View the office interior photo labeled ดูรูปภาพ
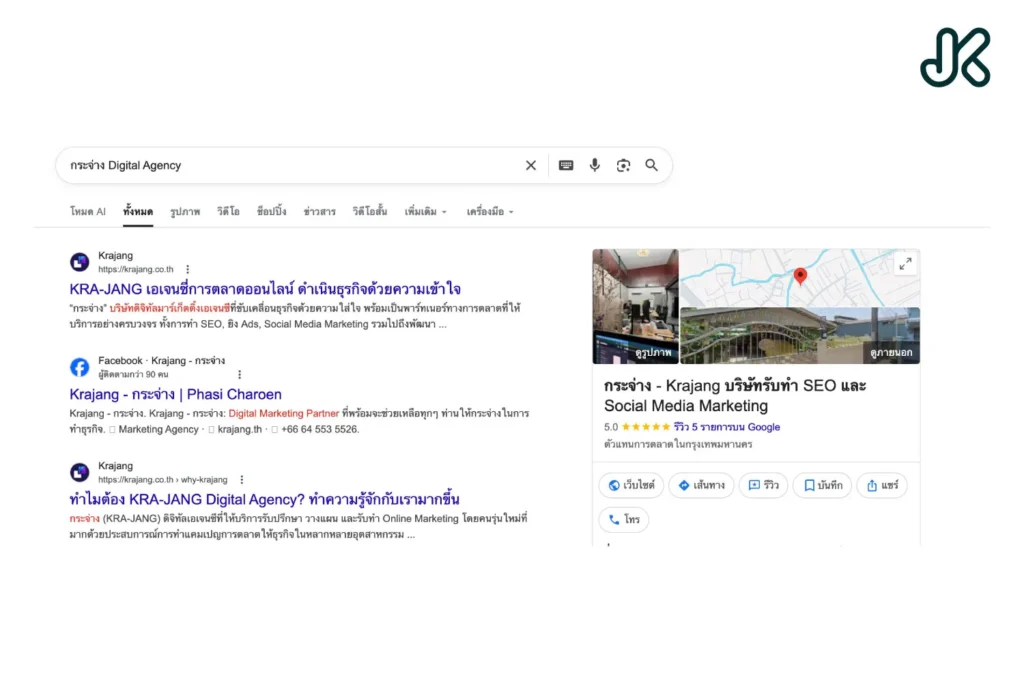Image resolution: width=1024 pixels, height=683 pixels. coord(635,306)
